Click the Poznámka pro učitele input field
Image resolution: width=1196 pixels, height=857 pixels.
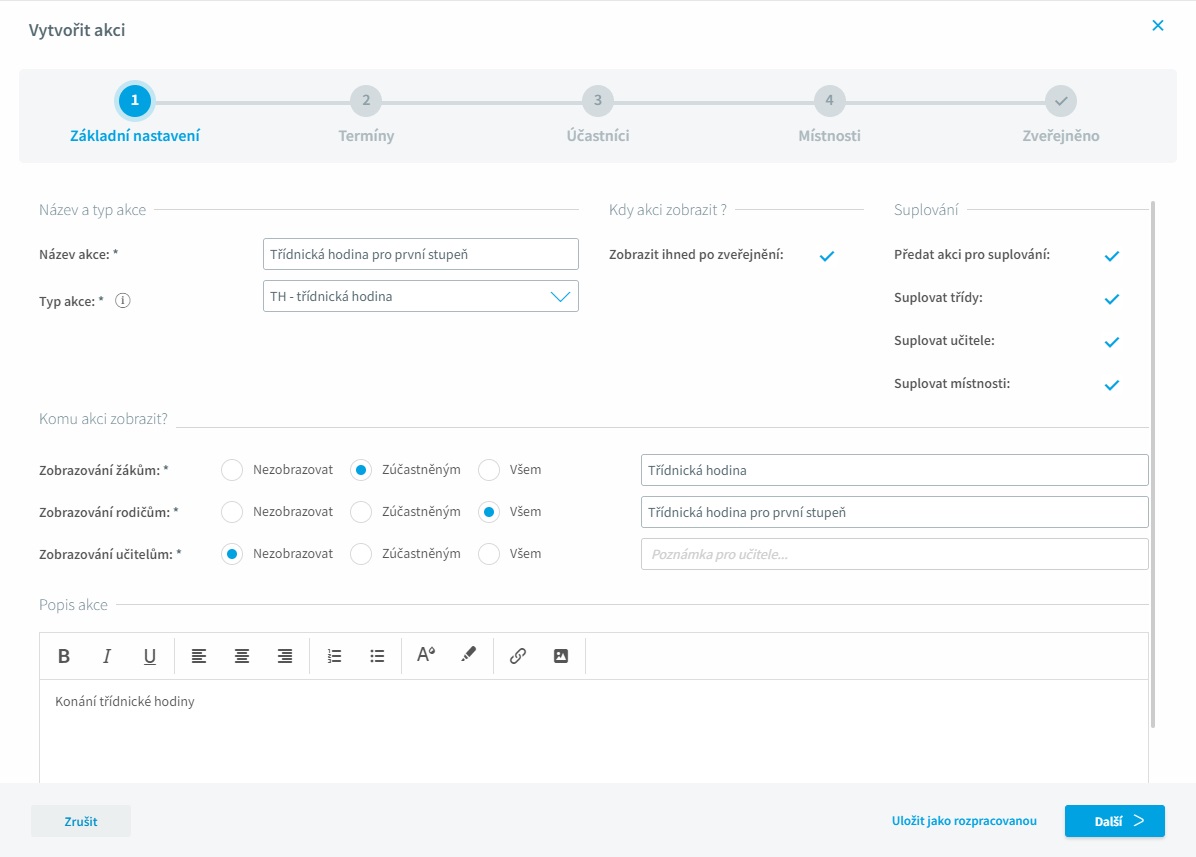894,554
